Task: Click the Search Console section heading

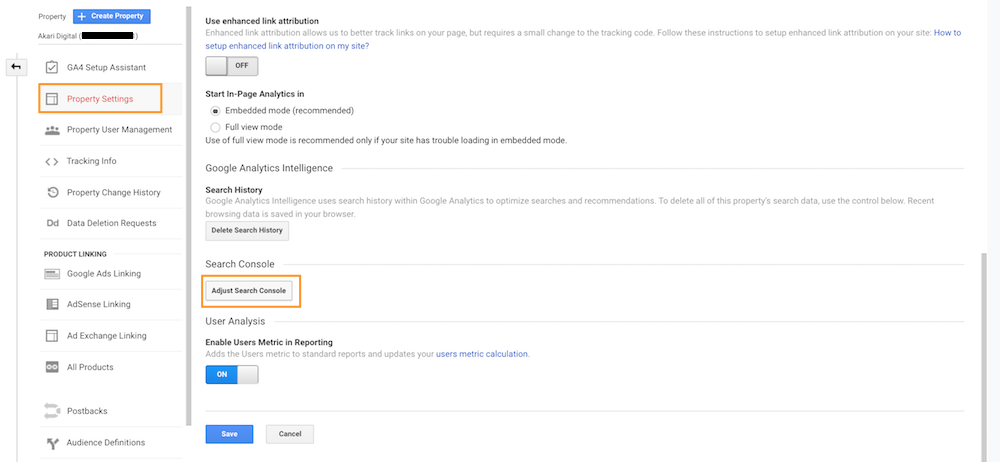Action: 240,264
